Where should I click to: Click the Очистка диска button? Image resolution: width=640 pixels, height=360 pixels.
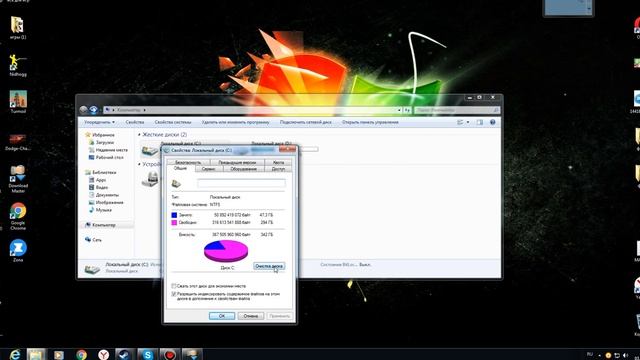(269, 266)
